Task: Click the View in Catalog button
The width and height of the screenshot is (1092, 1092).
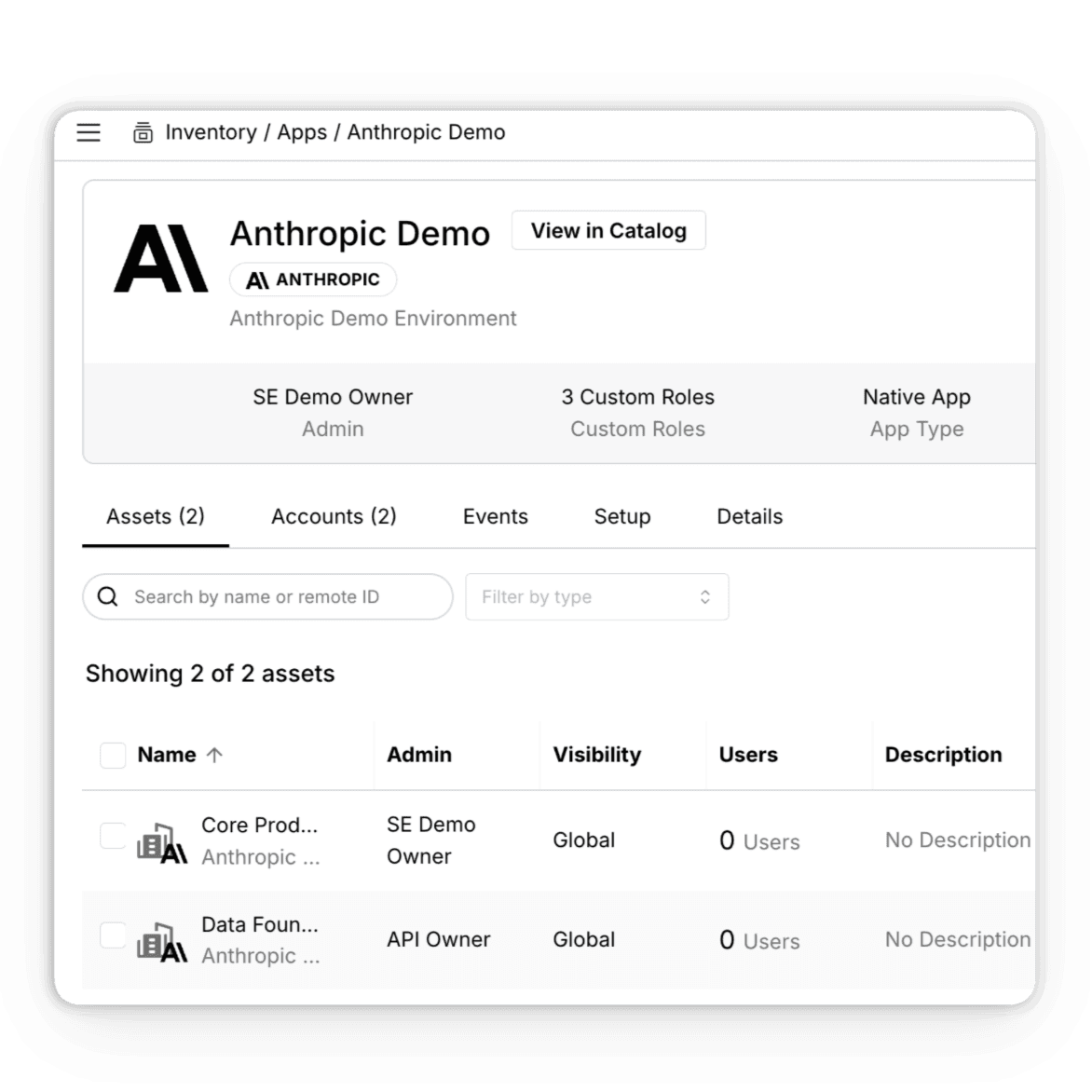Action: click(x=608, y=230)
